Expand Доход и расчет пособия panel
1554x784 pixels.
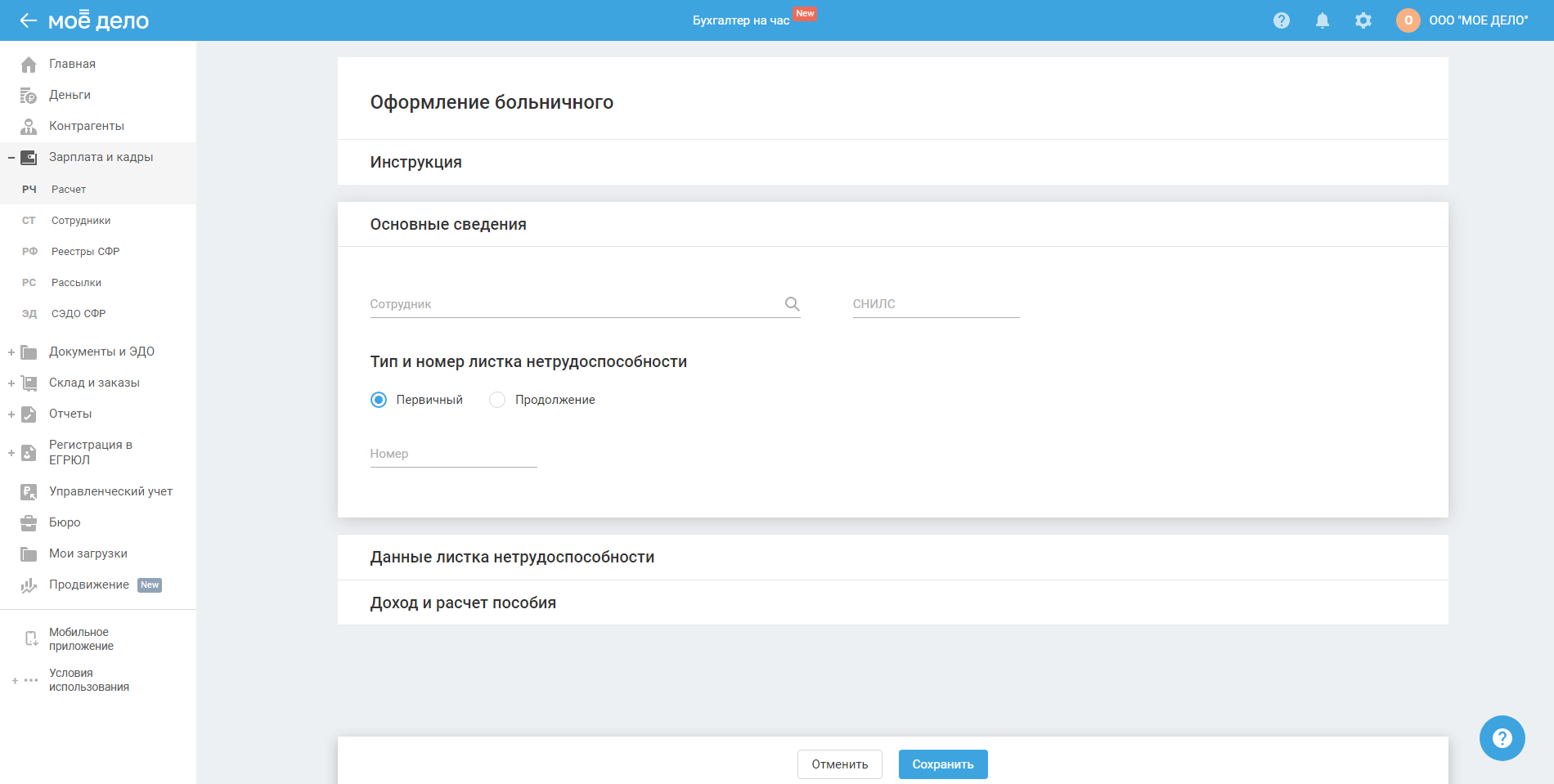892,603
